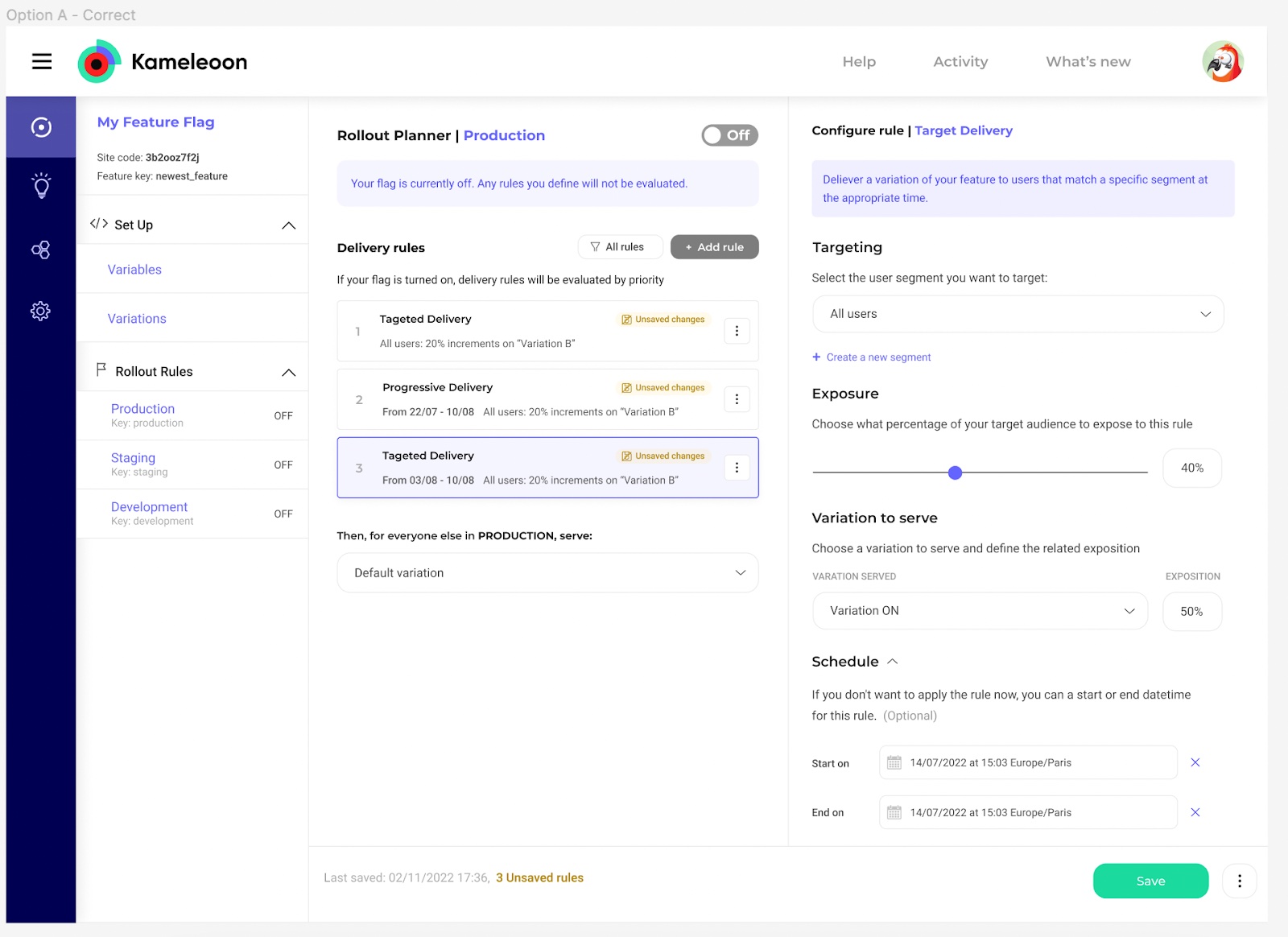Select the Progressive Delivery rule card
1288x937 pixels.
(x=547, y=399)
